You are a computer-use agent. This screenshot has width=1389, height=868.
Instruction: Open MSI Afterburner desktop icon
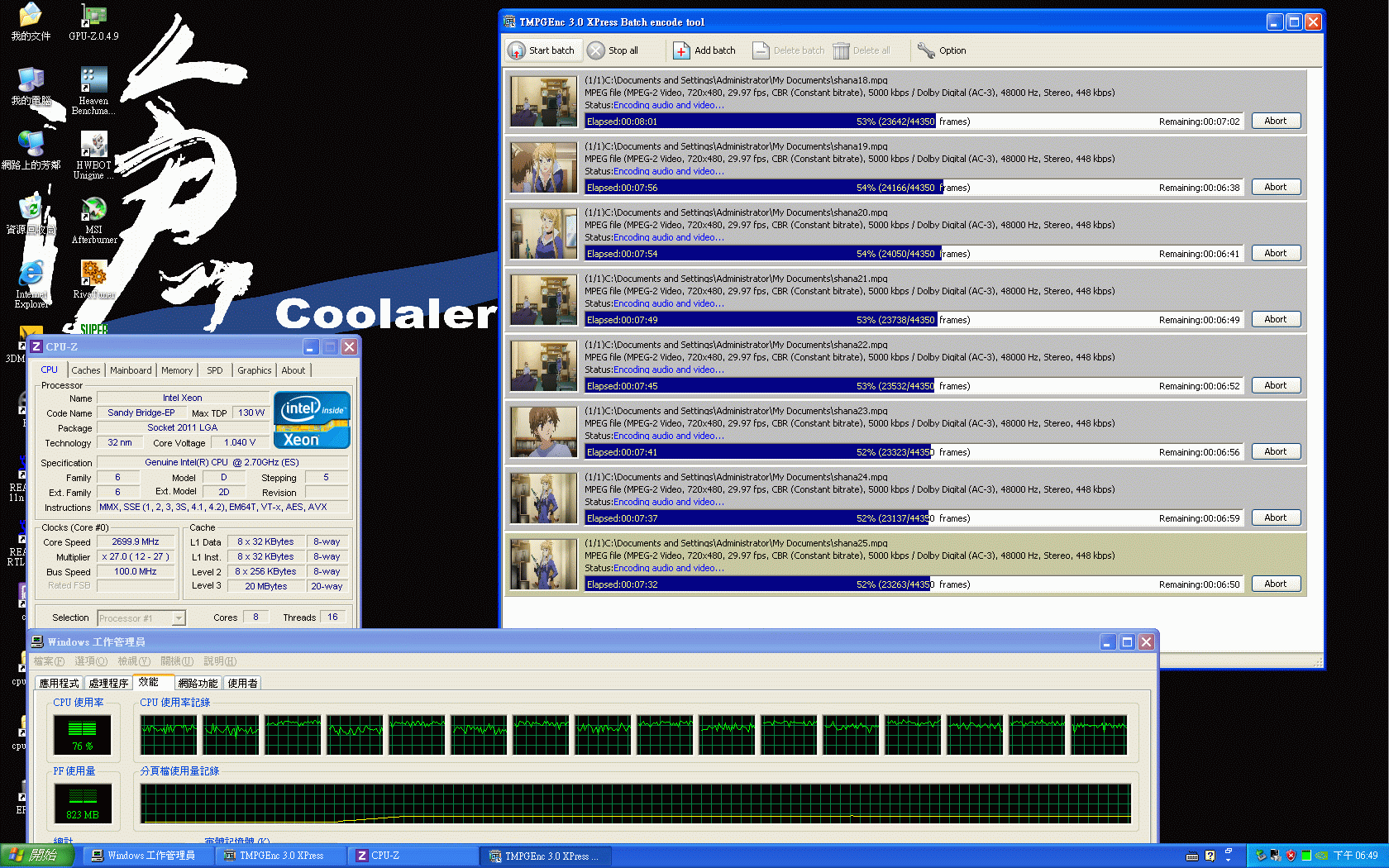(x=93, y=220)
